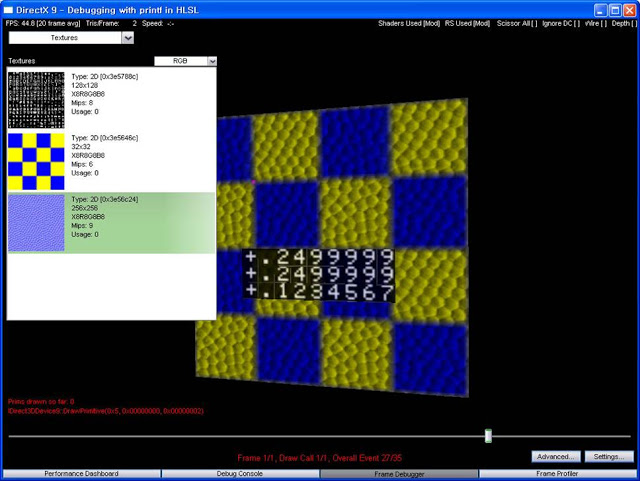
Task: Close the DirectX 9 debugging window
Action: [x=628, y=8]
